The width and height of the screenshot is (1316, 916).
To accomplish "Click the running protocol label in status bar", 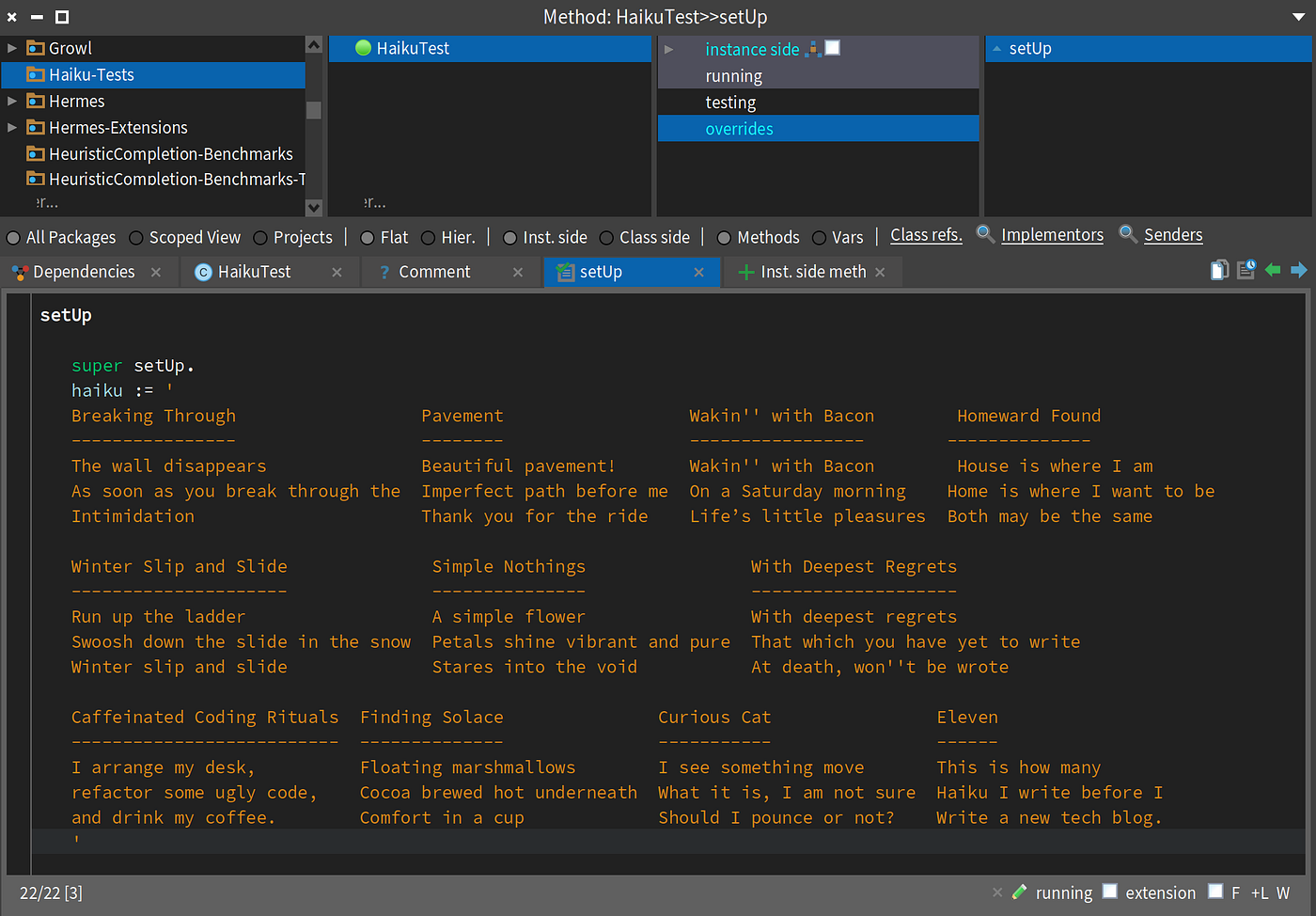I will point(1064,892).
